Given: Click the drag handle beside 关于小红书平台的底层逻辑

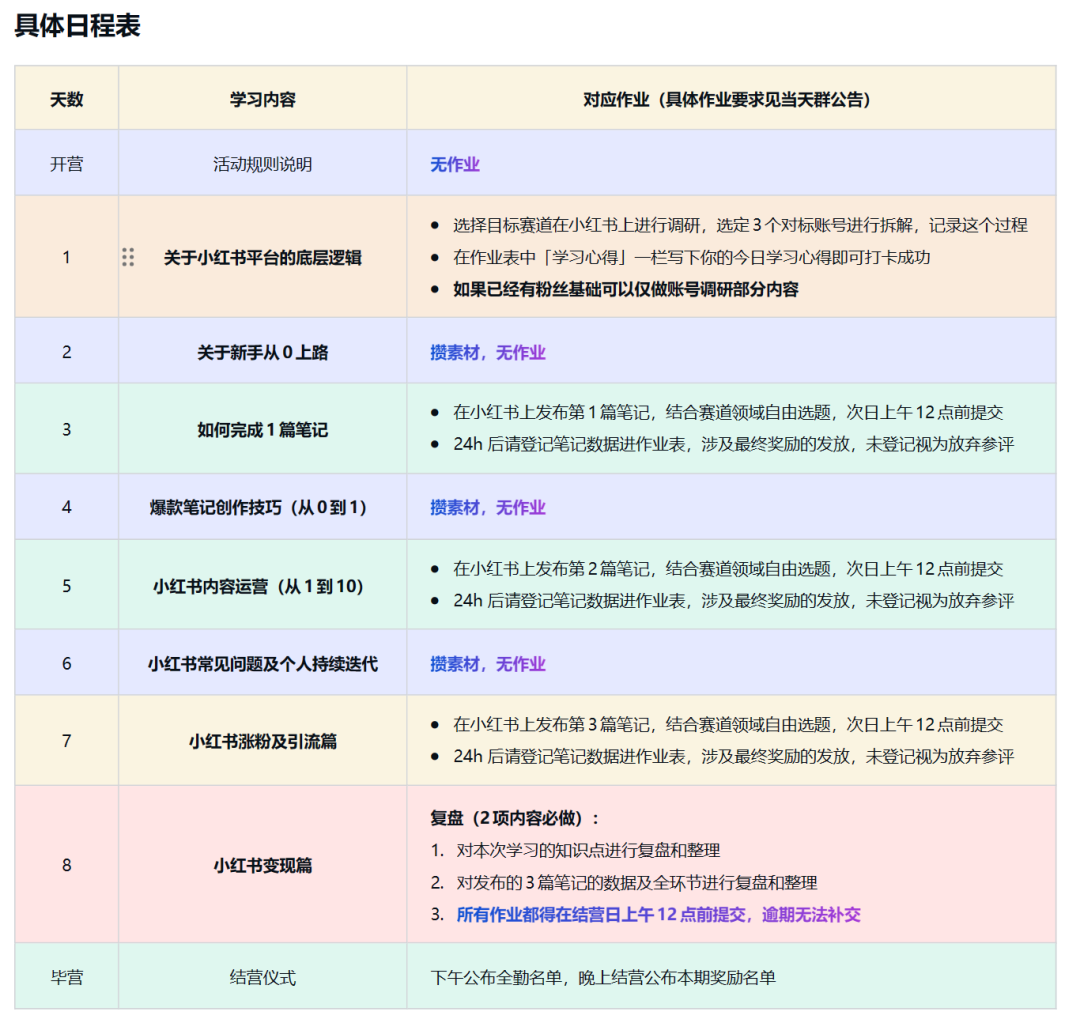Looking at the screenshot, I should pos(128,257).
